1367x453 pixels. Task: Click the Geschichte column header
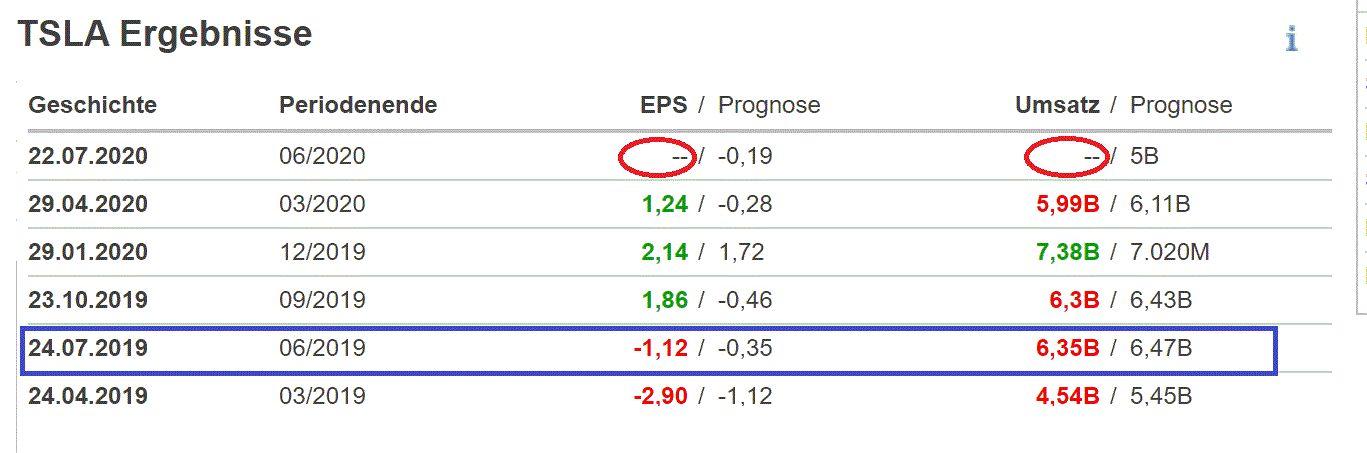click(92, 105)
